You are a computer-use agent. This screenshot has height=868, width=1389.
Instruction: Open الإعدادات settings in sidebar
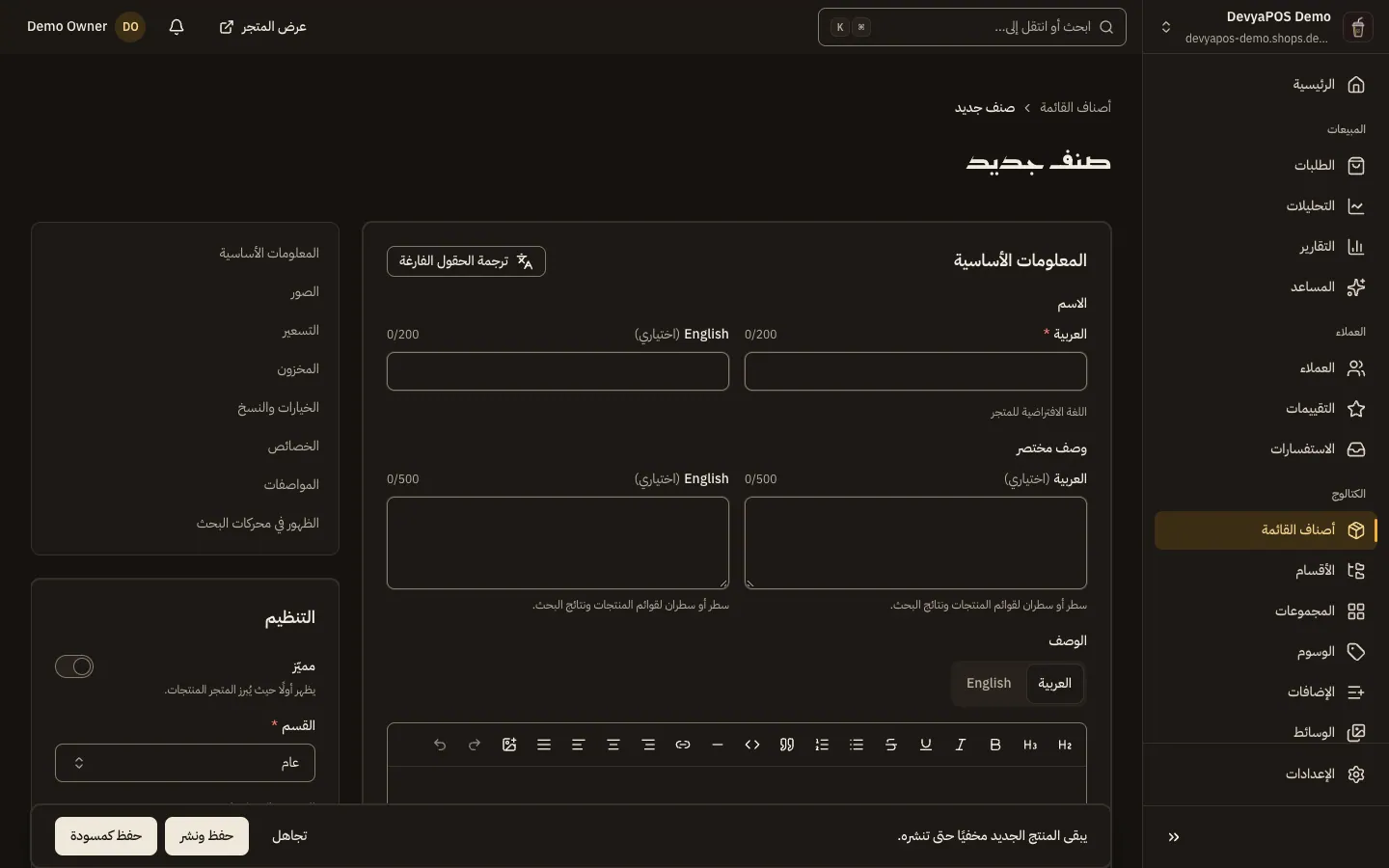click(x=1266, y=774)
